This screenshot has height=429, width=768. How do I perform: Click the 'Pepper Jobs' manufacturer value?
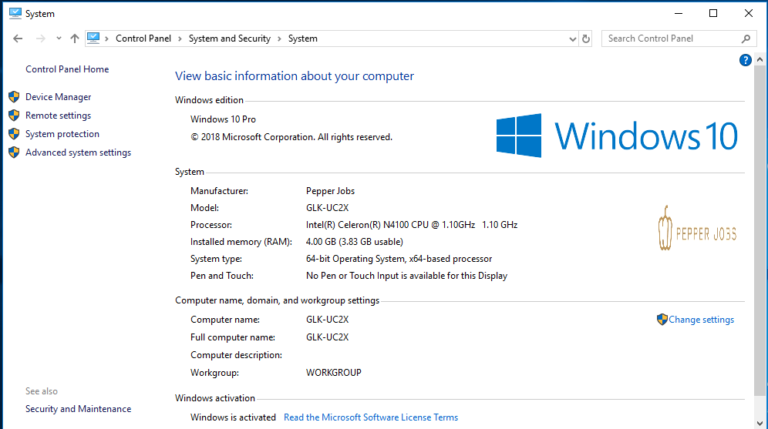[330, 191]
